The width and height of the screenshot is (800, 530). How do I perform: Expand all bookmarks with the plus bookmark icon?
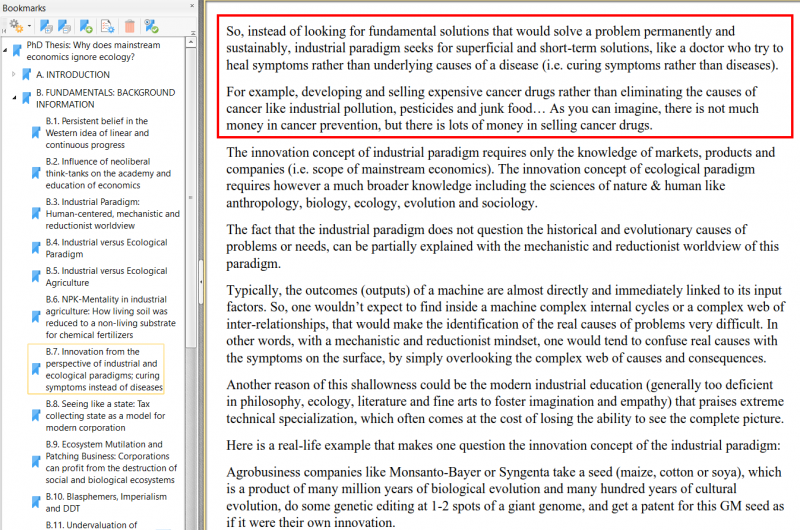tap(46, 26)
